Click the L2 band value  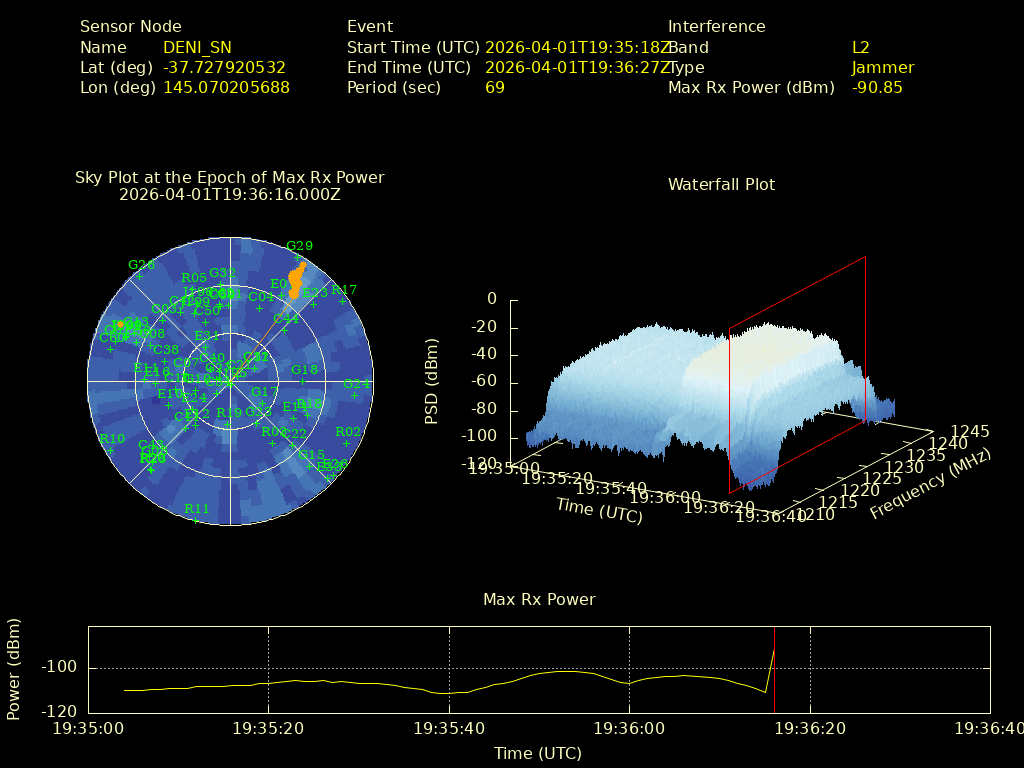[x=860, y=47]
